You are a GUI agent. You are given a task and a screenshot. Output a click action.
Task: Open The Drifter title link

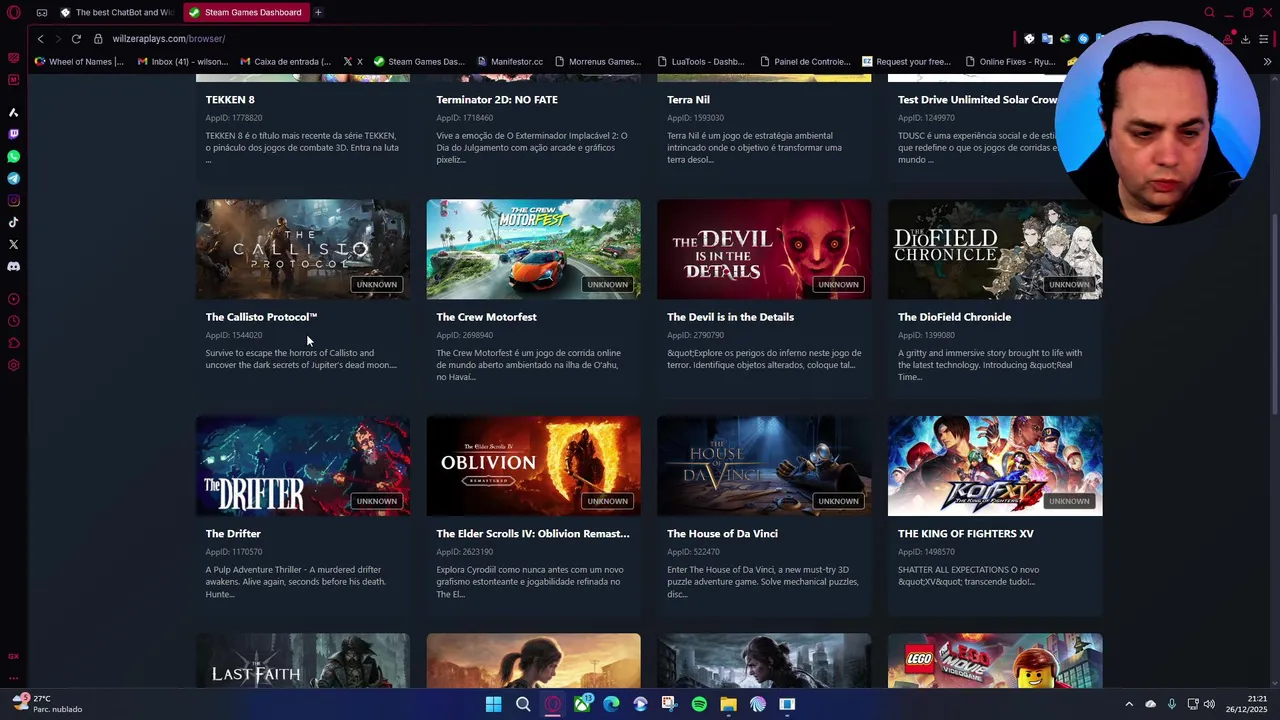(x=233, y=534)
